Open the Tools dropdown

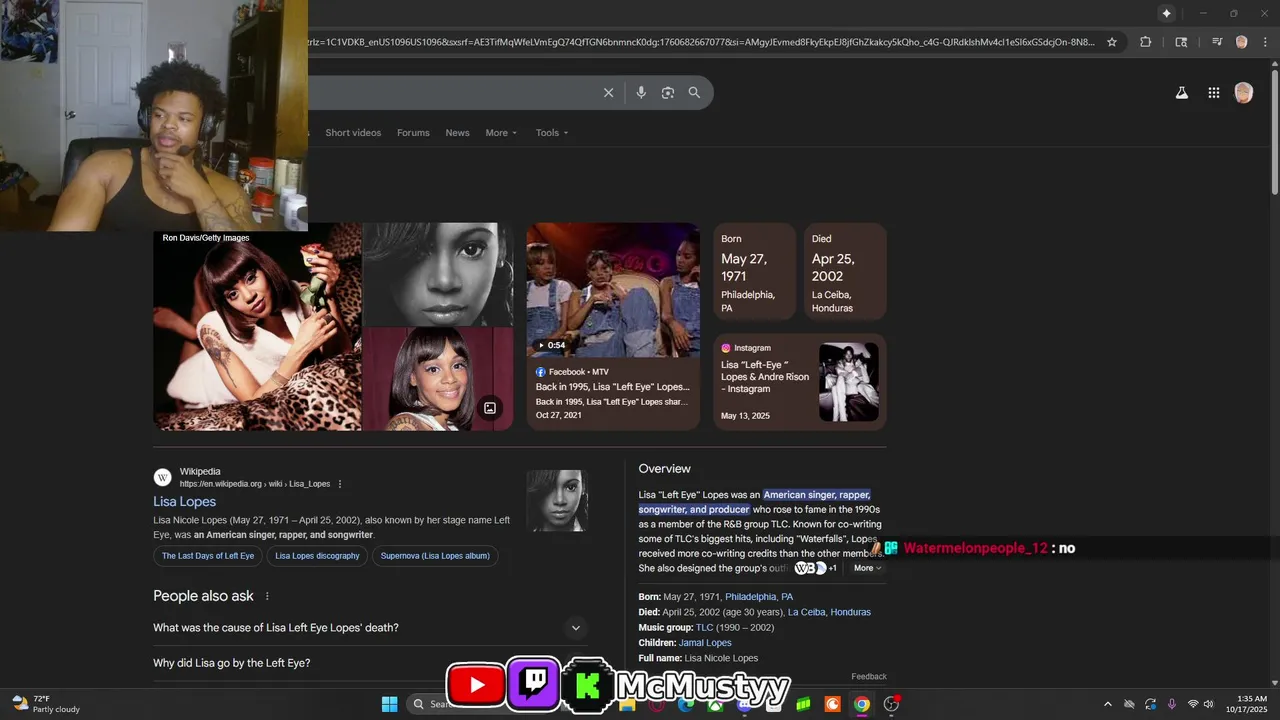pyautogui.click(x=551, y=133)
